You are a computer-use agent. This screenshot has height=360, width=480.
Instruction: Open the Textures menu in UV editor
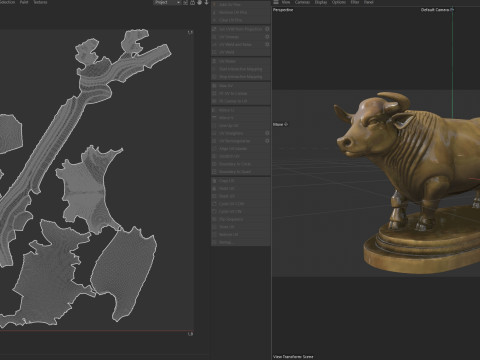tap(40, 2)
